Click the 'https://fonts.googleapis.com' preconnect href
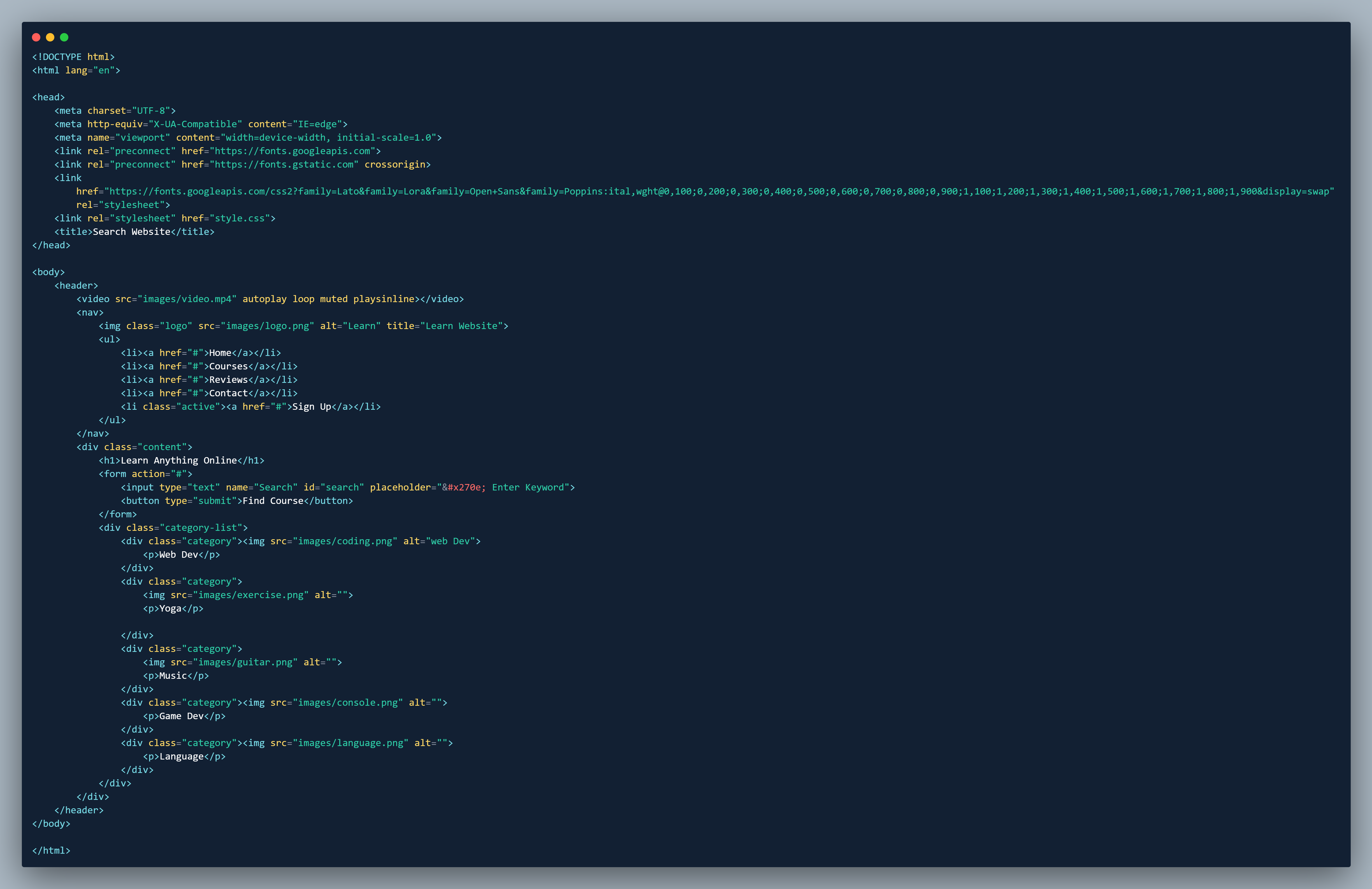Viewport: 1372px width, 889px height. pos(292,151)
